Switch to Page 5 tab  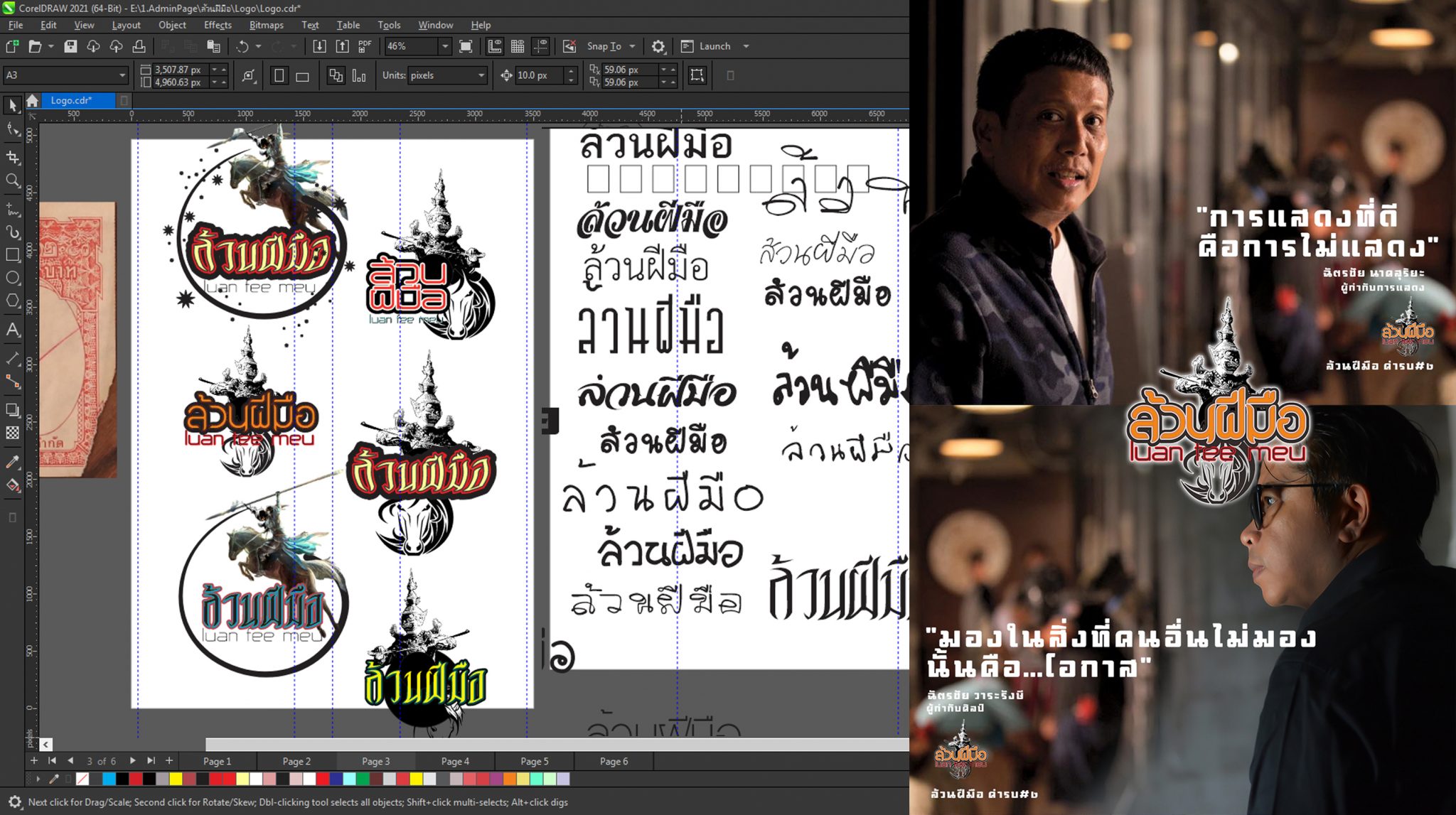pyautogui.click(x=535, y=761)
